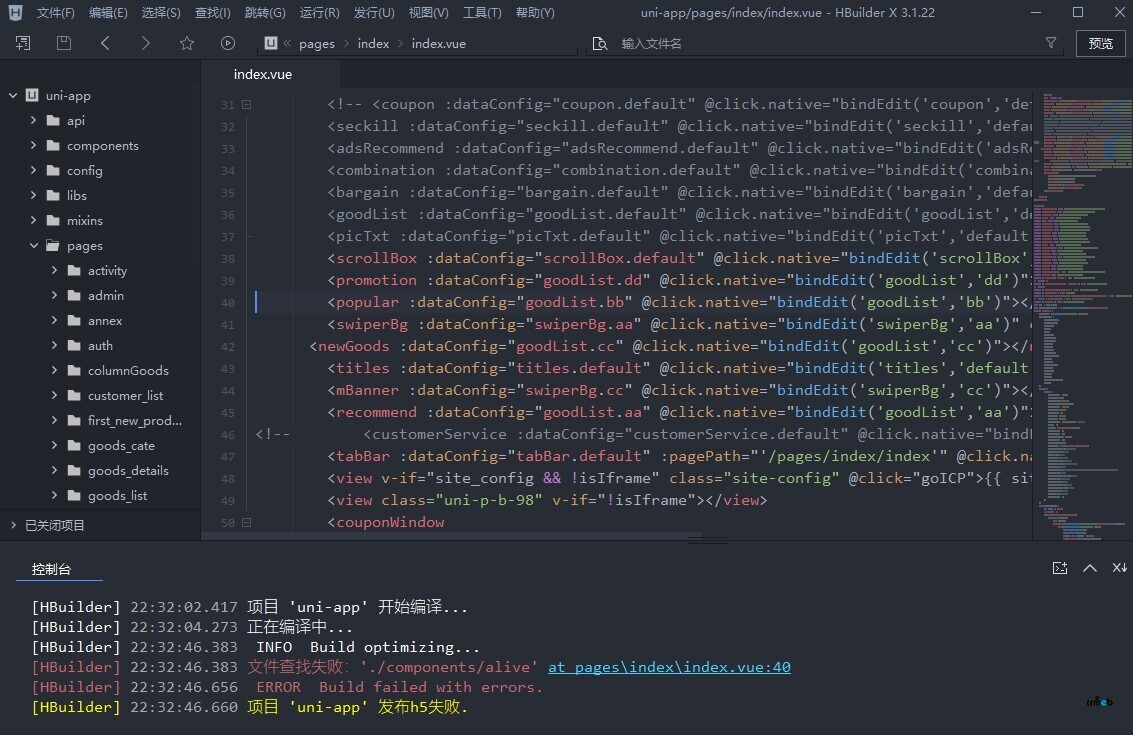
Task: Open the 帮助(Y) menu
Action: (x=535, y=12)
